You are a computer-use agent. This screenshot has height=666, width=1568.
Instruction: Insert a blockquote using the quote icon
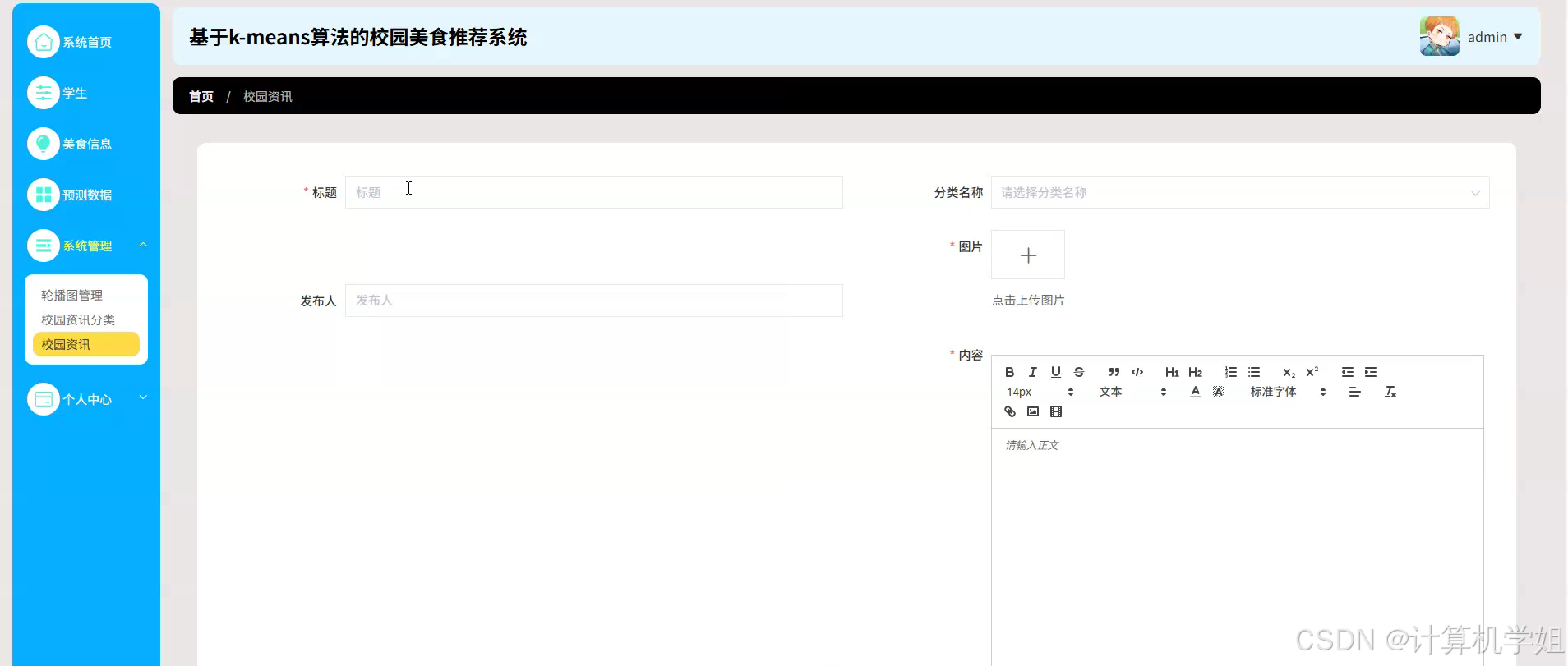click(1114, 372)
